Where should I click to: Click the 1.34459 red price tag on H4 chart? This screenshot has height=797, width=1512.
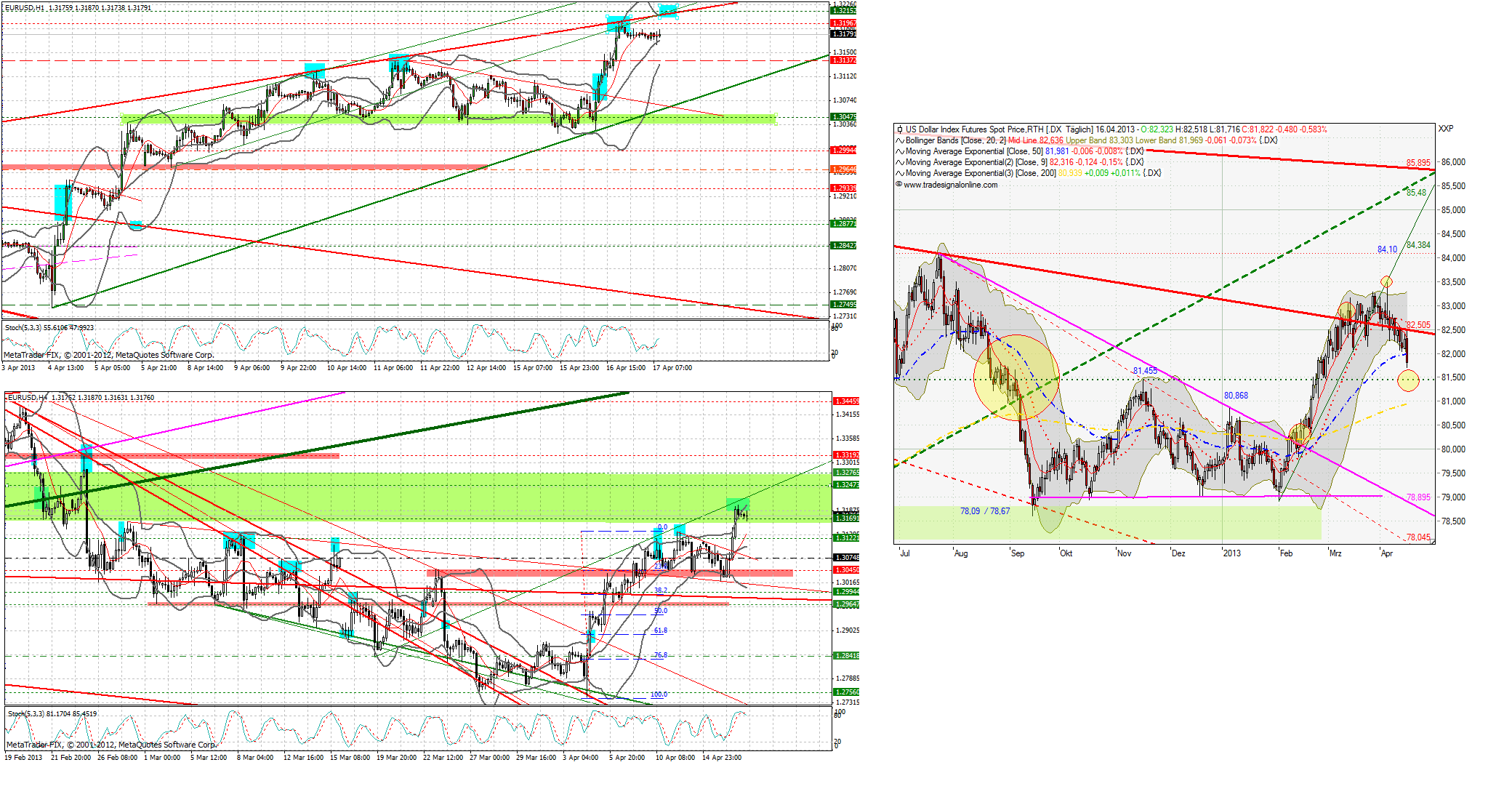click(x=846, y=401)
